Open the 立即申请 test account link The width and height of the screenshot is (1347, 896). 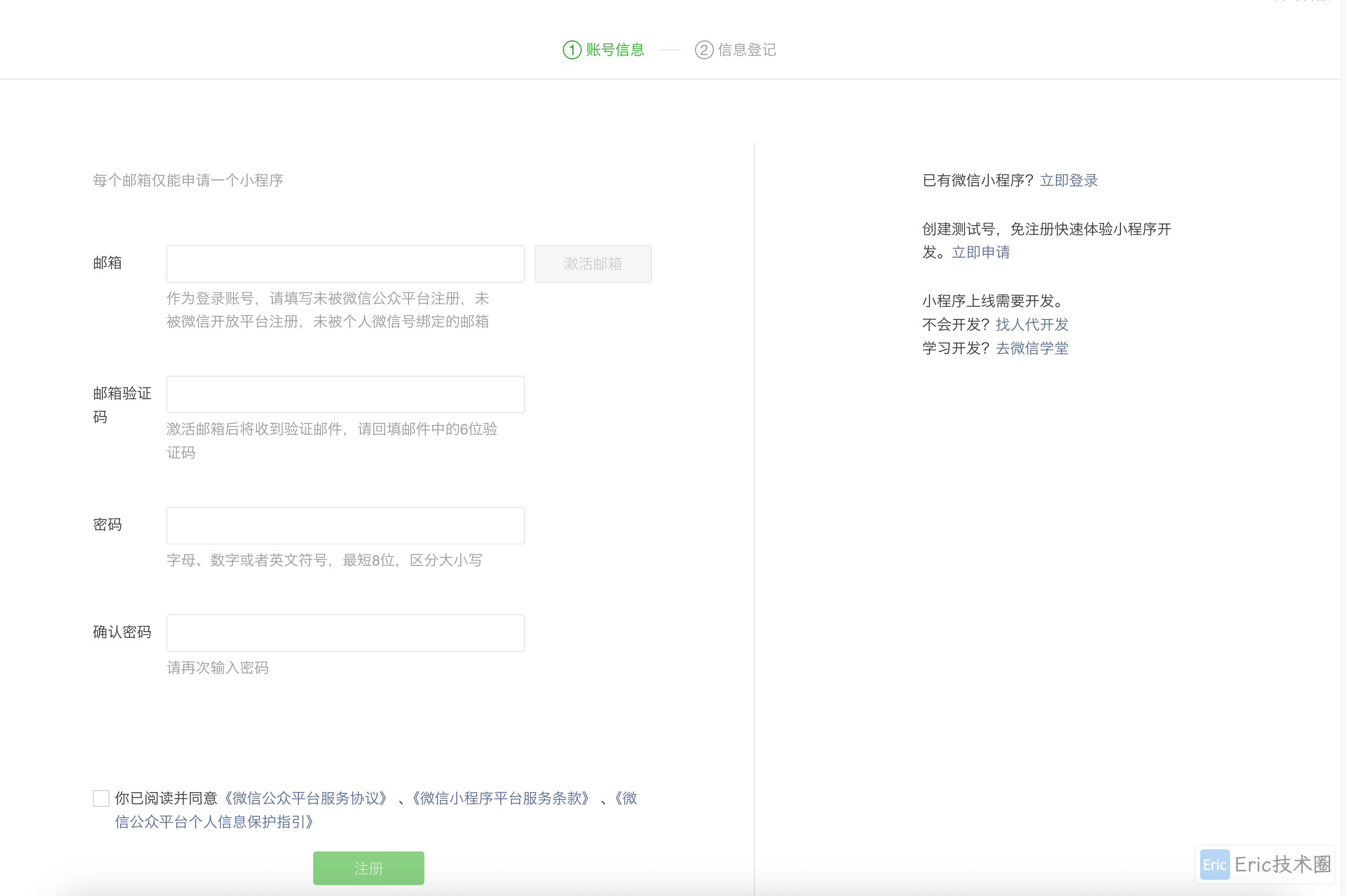coord(980,252)
